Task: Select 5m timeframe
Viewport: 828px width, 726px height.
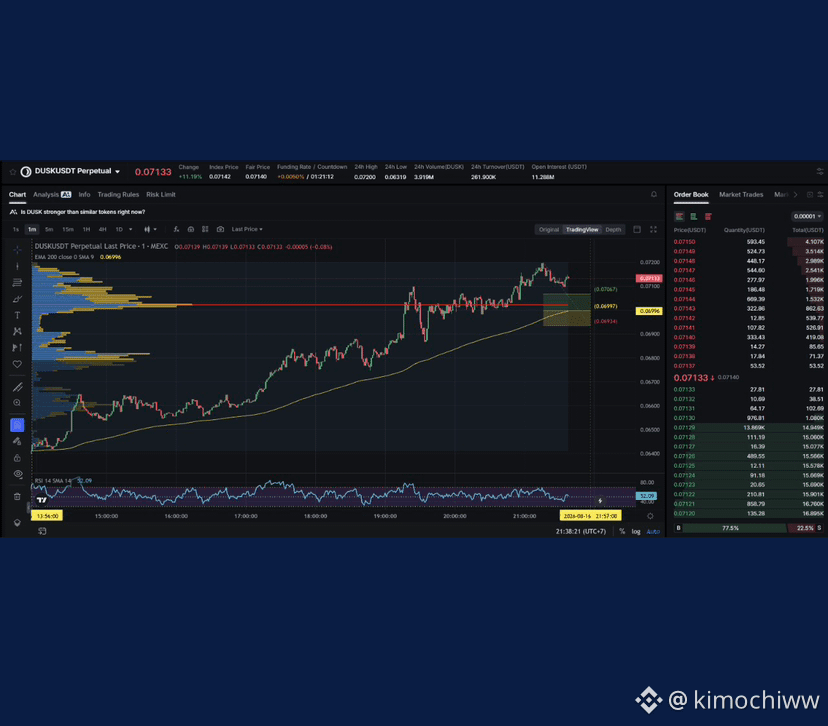Action: (x=49, y=229)
